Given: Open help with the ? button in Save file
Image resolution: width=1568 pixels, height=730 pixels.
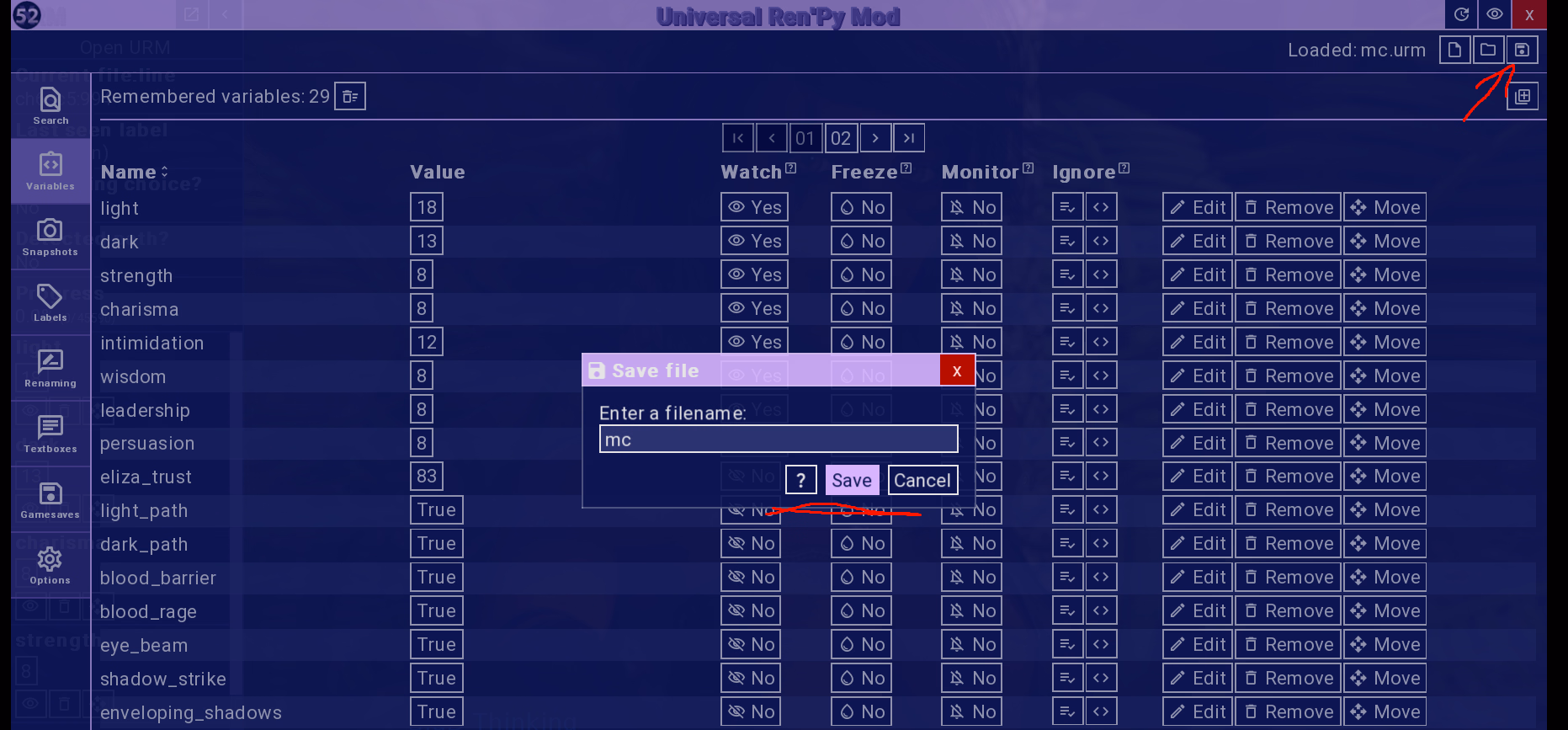Looking at the screenshot, I should click(x=801, y=480).
